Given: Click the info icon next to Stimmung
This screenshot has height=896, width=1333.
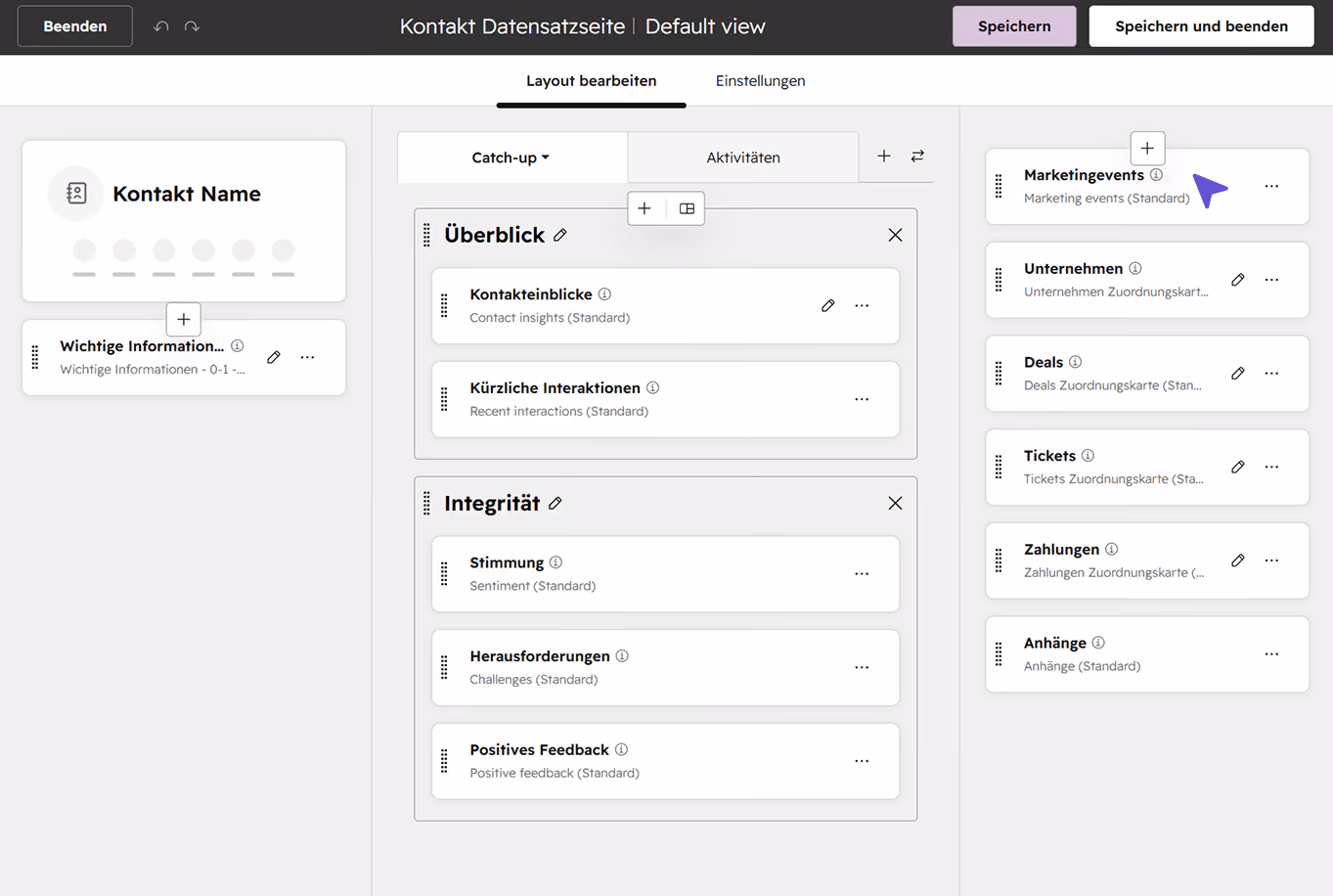Looking at the screenshot, I should click(555, 562).
